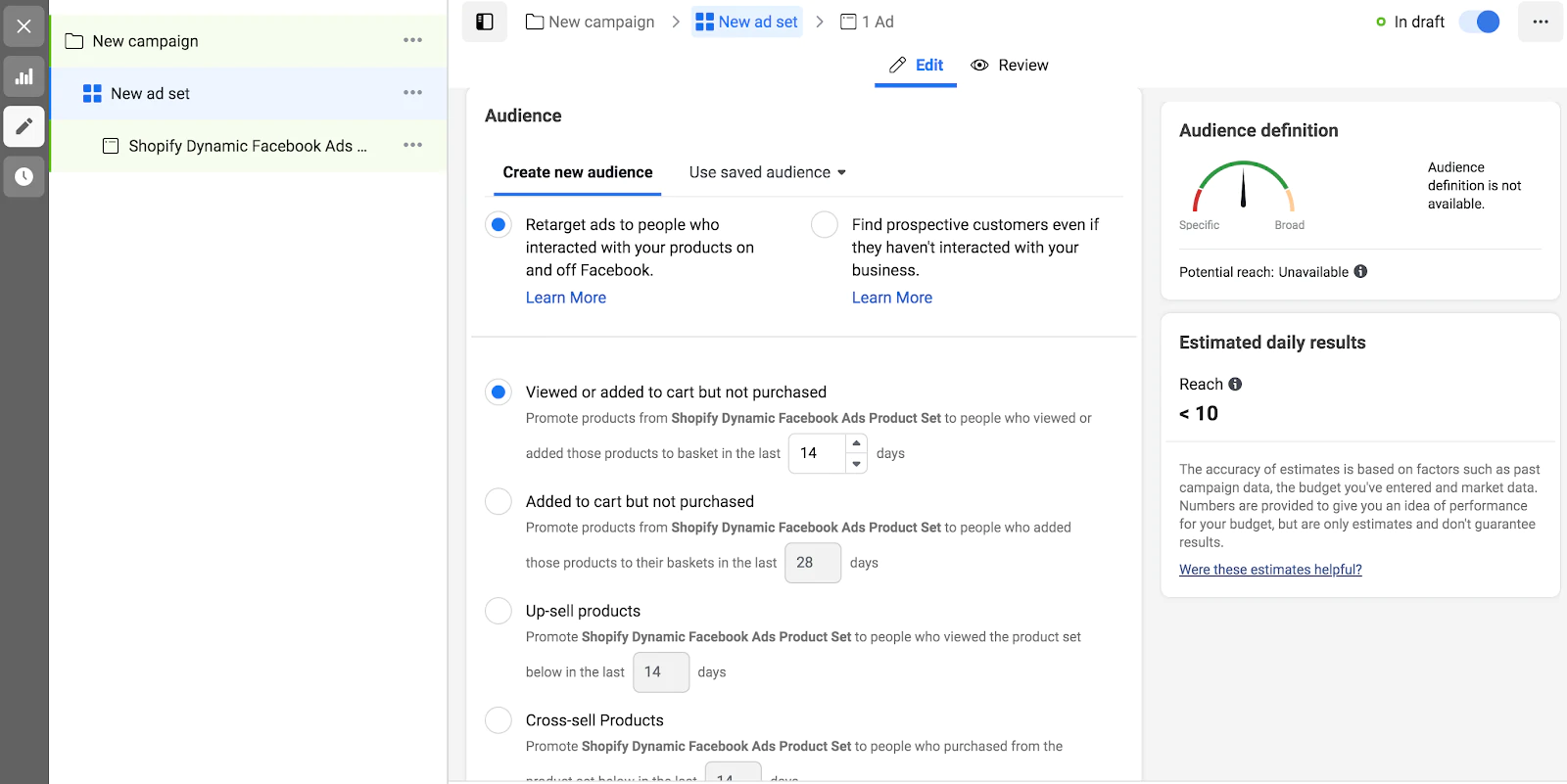Click the Reach info icon

tap(1235, 385)
